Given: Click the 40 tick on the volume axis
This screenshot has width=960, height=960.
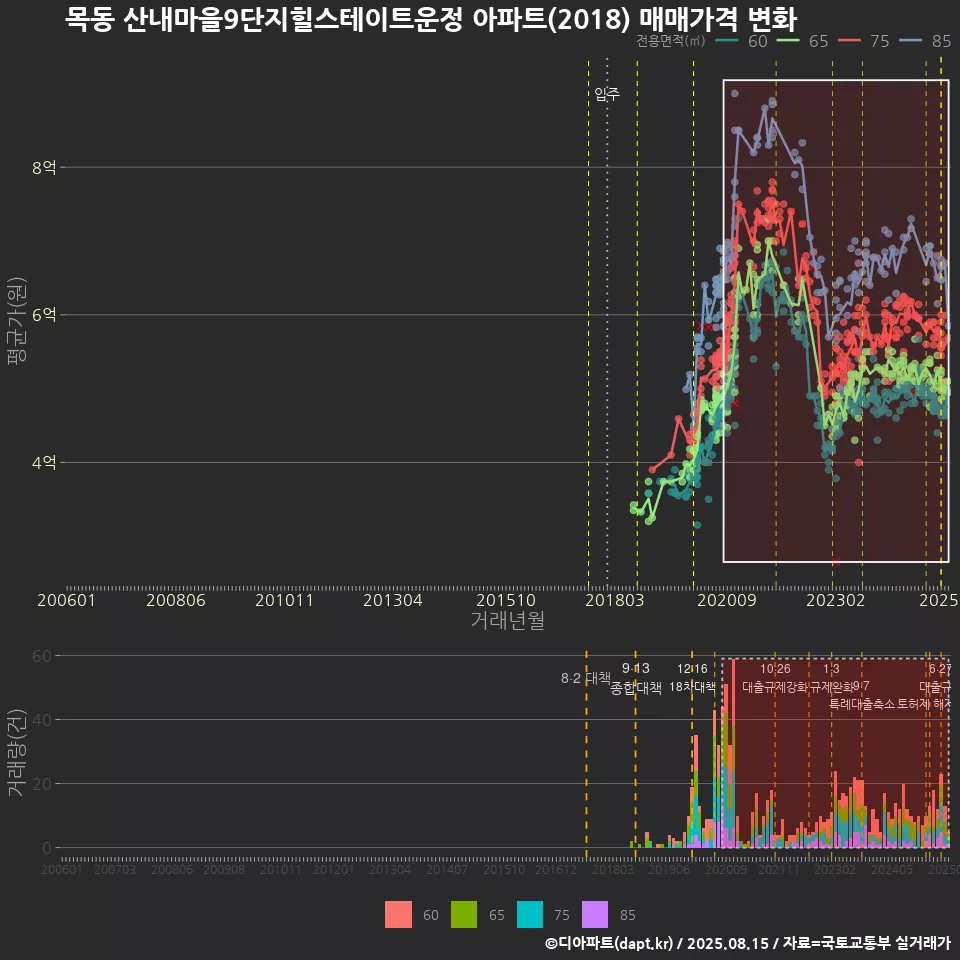Looking at the screenshot, I should [42, 719].
